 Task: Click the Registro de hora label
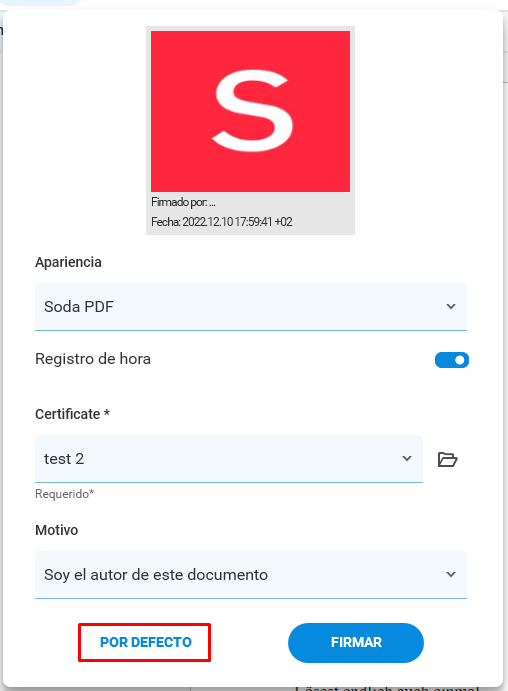[x=93, y=359]
